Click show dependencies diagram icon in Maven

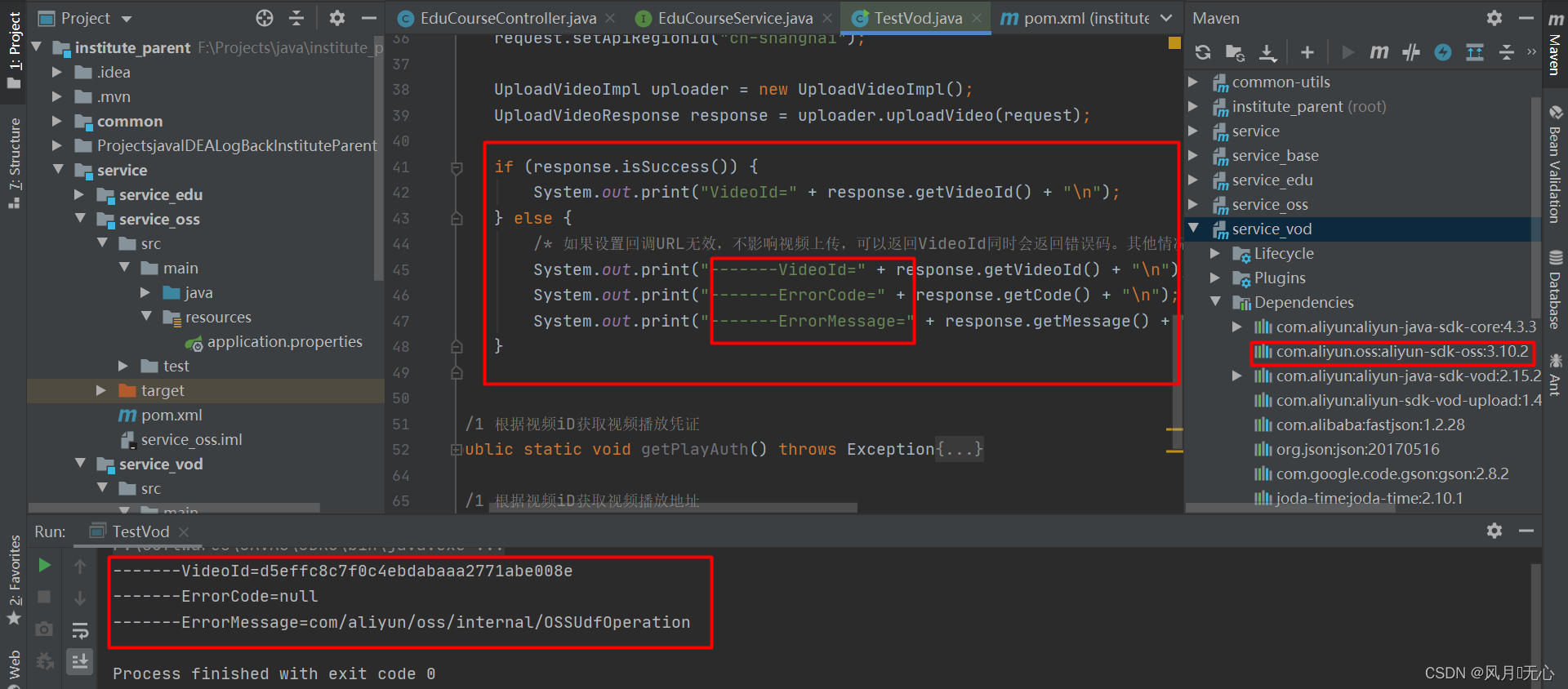click(1475, 52)
